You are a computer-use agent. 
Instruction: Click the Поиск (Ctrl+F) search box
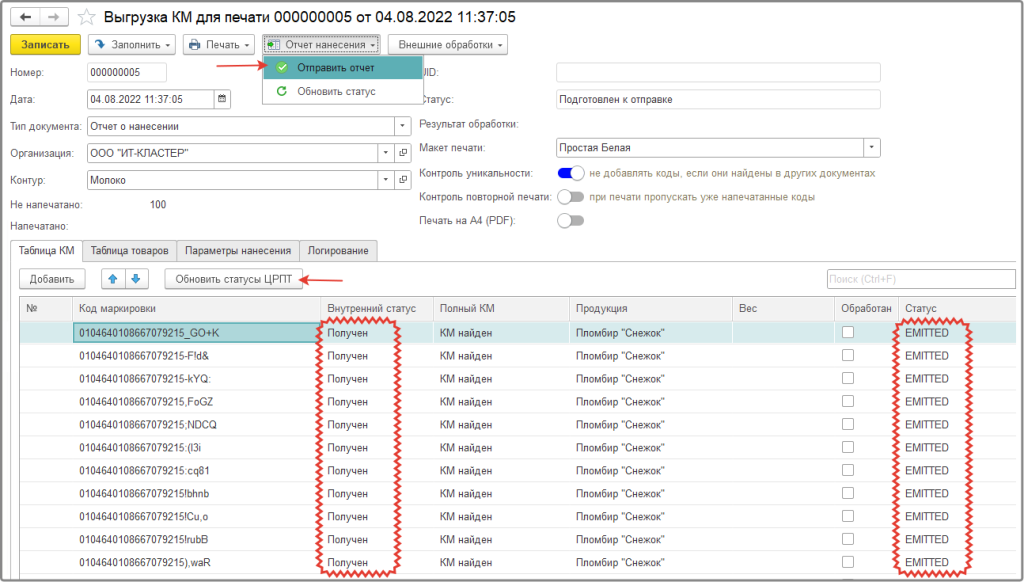click(921, 279)
